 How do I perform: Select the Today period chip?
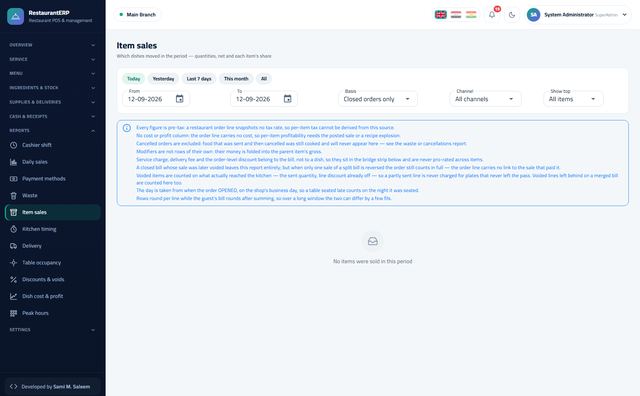[x=133, y=79]
